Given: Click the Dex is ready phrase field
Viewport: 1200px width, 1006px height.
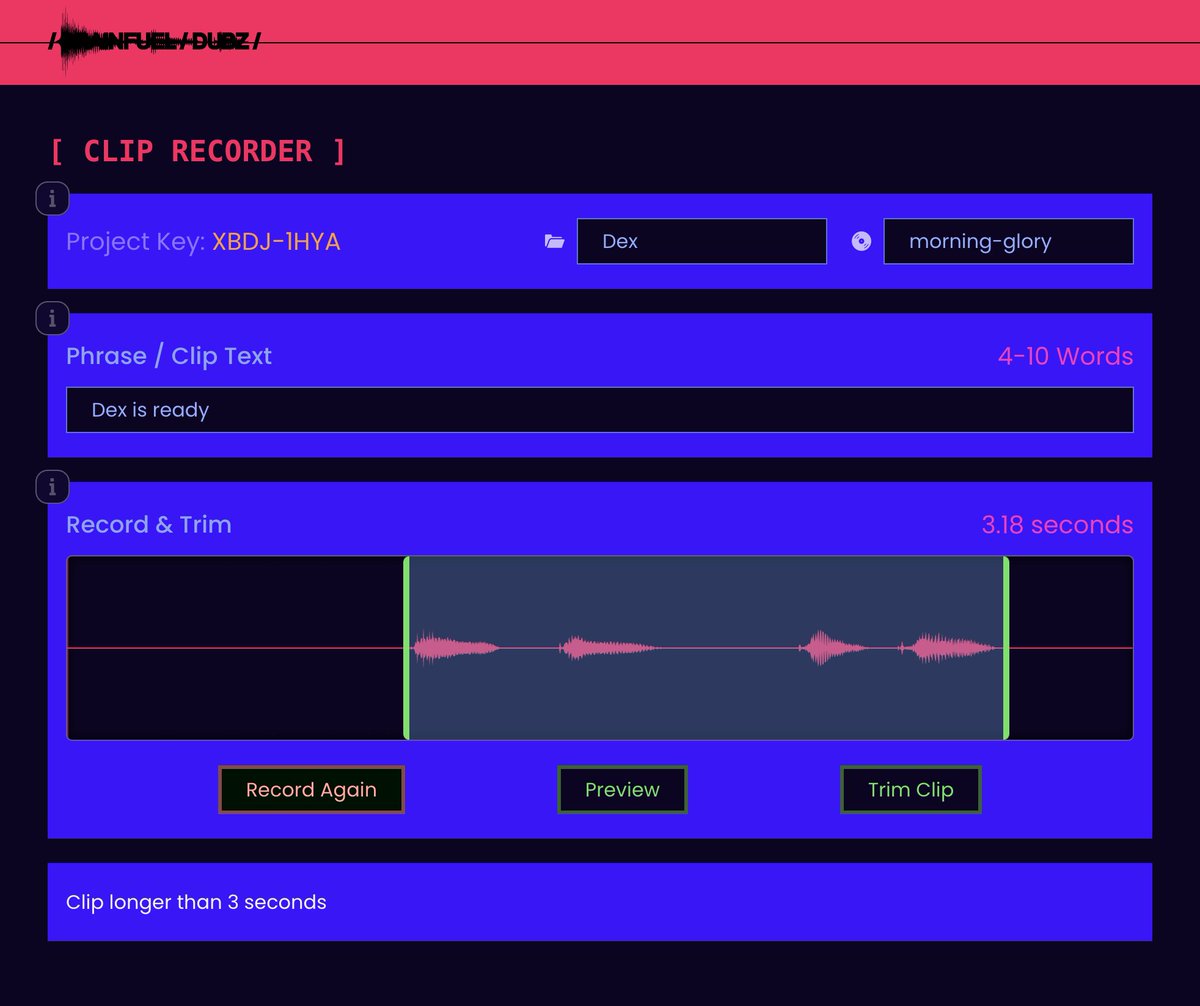Looking at the screenshot, I should (x=600, y=409).
